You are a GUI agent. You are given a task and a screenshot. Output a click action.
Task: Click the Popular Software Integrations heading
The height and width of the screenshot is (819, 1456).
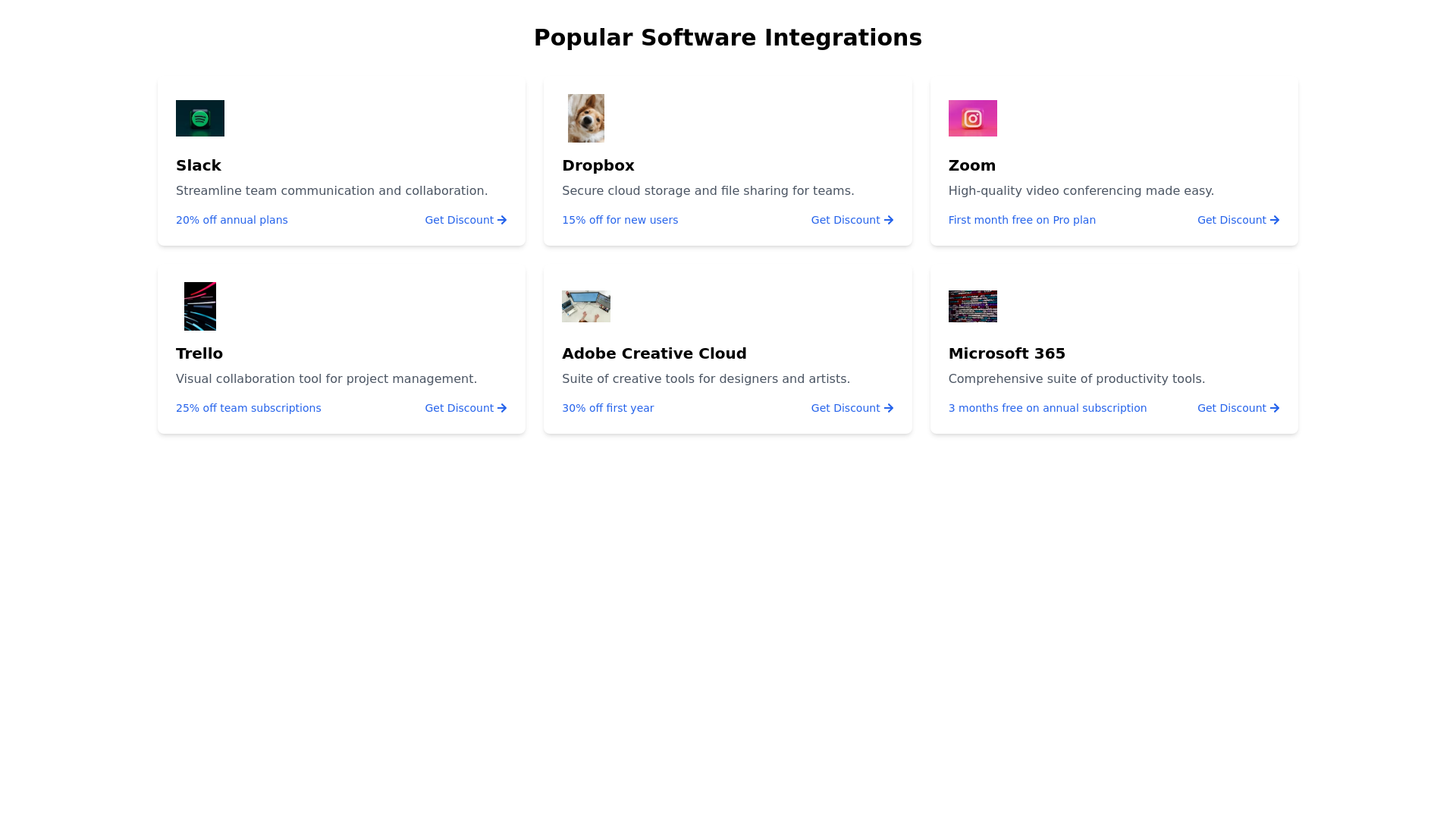[727, 38]
